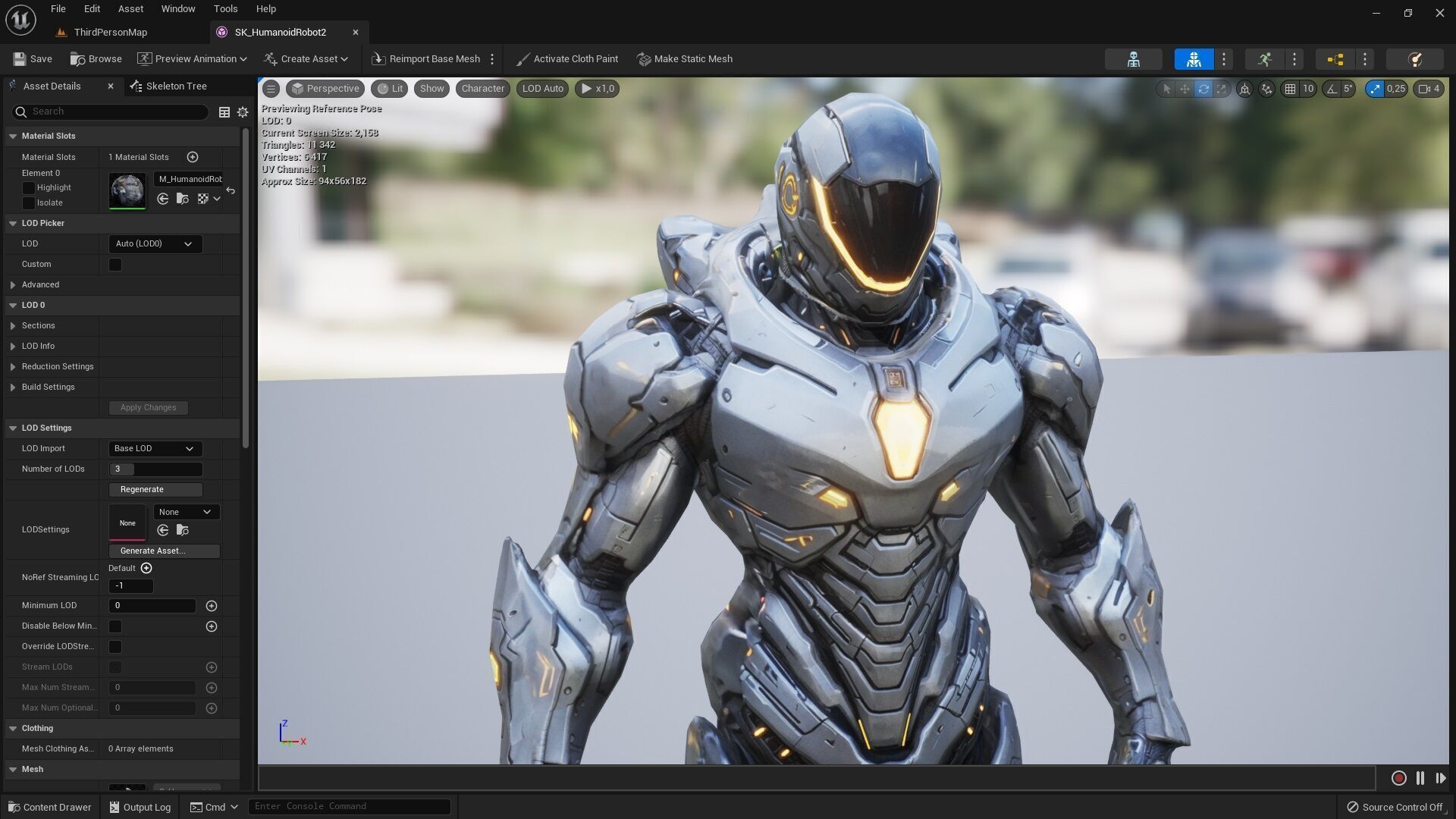
Task: Toggle Override LODStreaming checkbox
Action: (x=115, y=646)
